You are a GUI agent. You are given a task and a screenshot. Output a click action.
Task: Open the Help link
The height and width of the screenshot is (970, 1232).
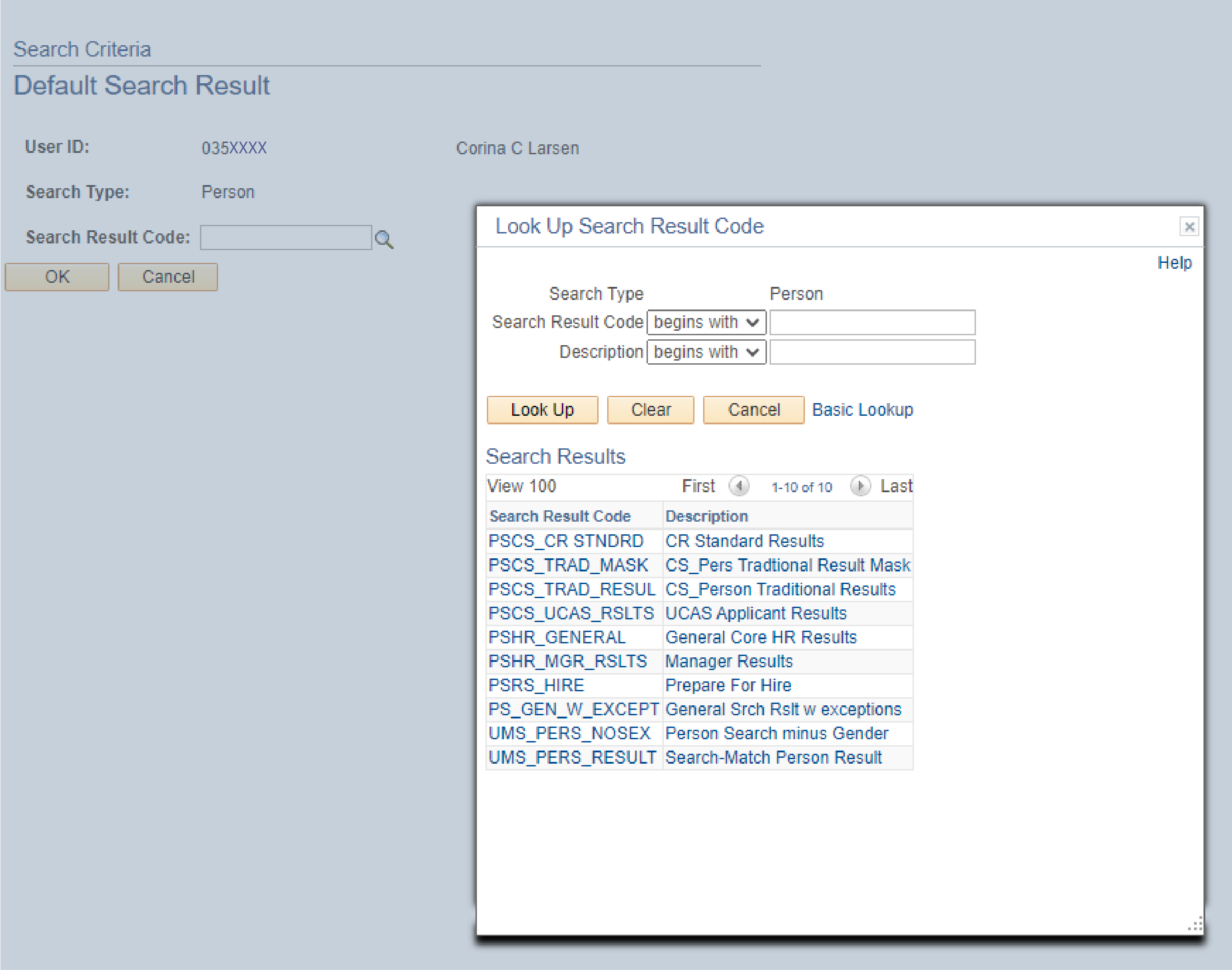click(x=1175, y=263)
